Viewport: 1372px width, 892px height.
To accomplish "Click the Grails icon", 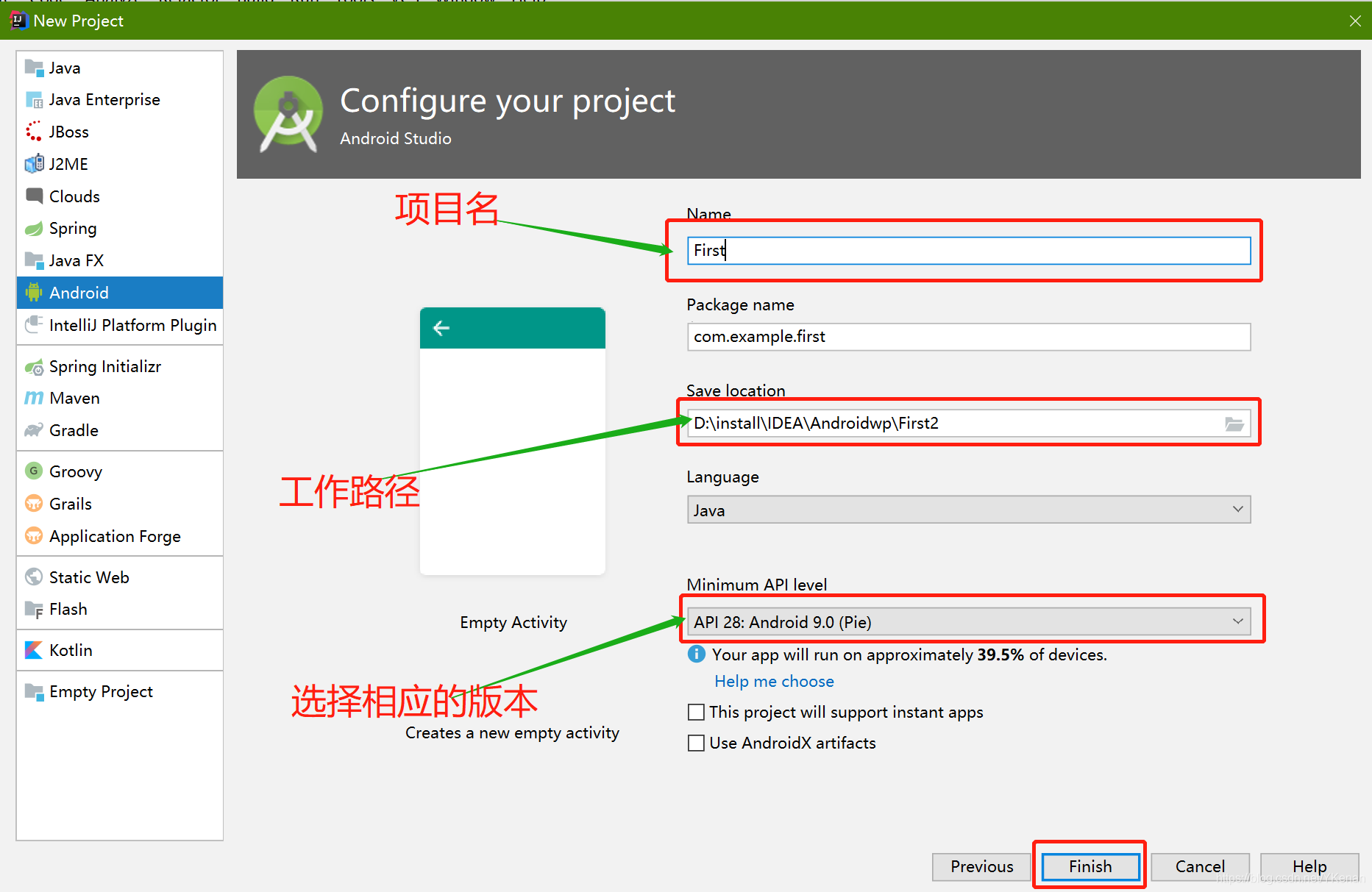I will [x=34, y=503].
